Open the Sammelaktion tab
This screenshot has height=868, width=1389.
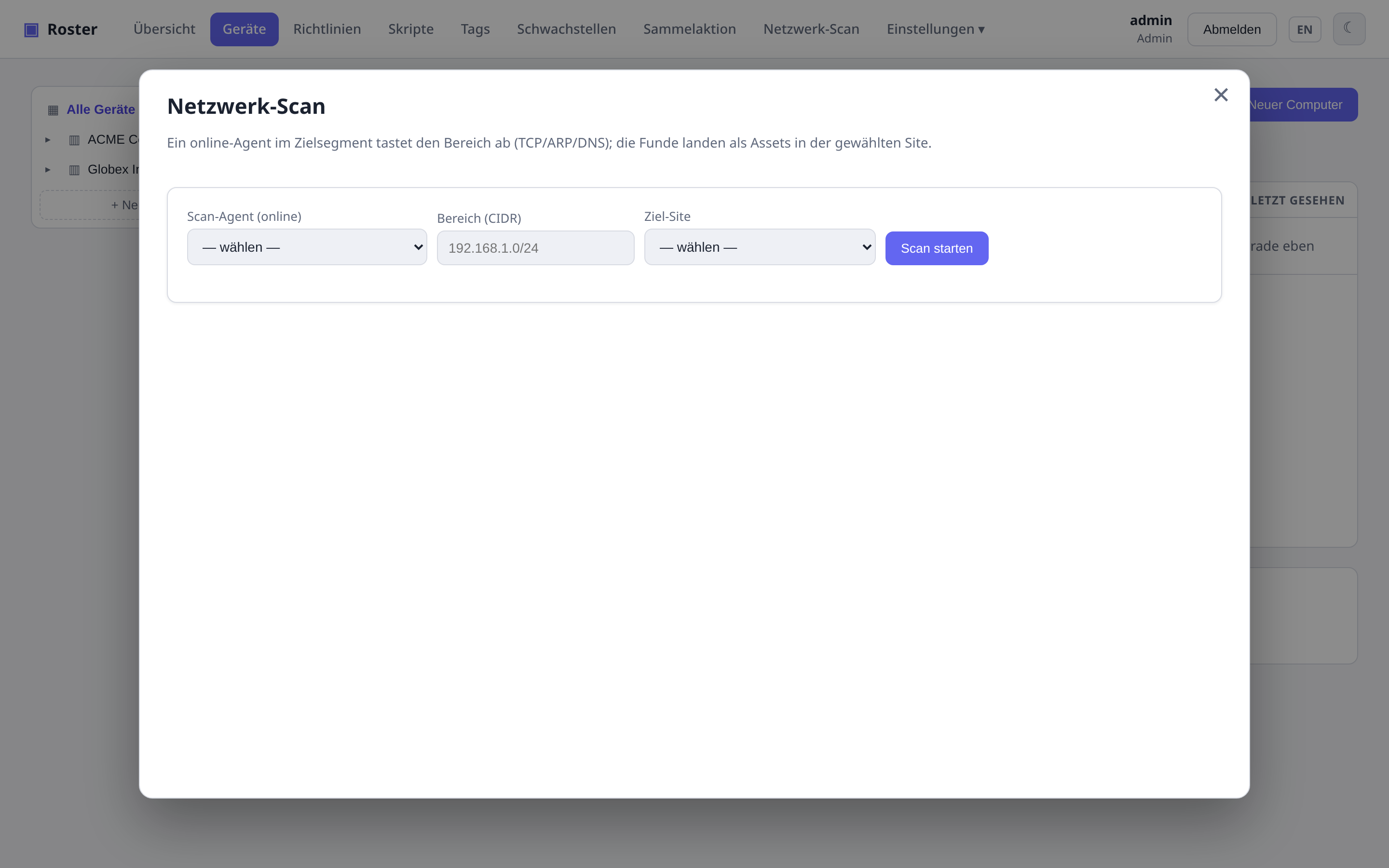coord(689,29)
